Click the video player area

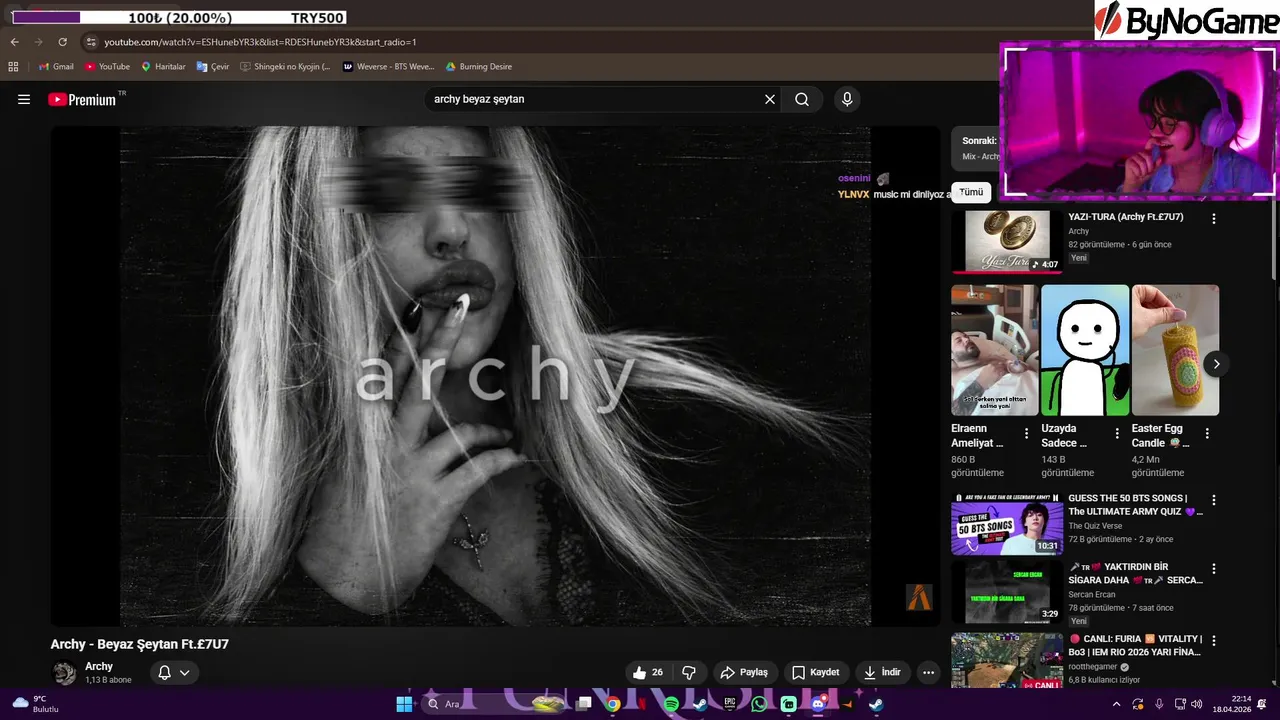[495, 376]
